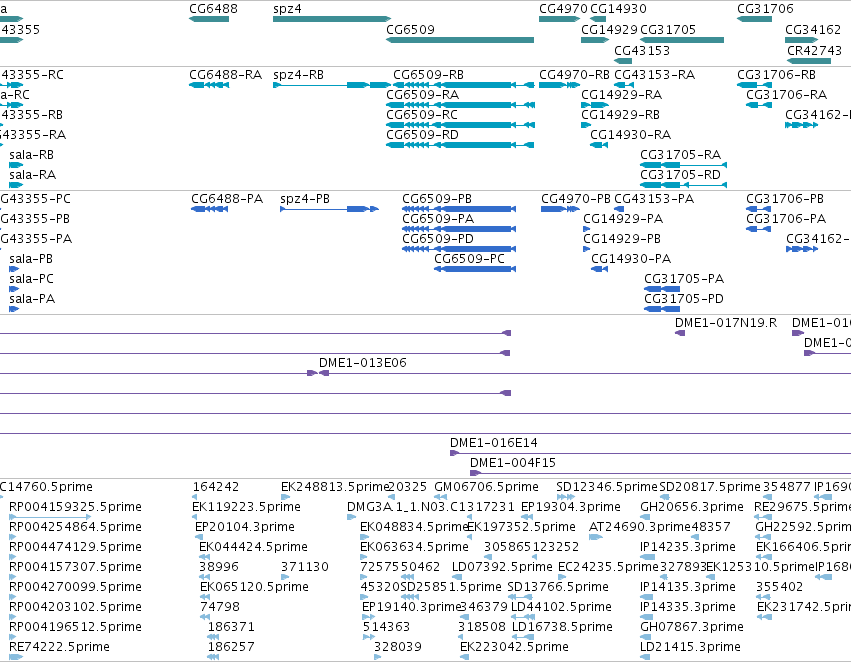Click protein CG43153-PA

coord(654,199)
